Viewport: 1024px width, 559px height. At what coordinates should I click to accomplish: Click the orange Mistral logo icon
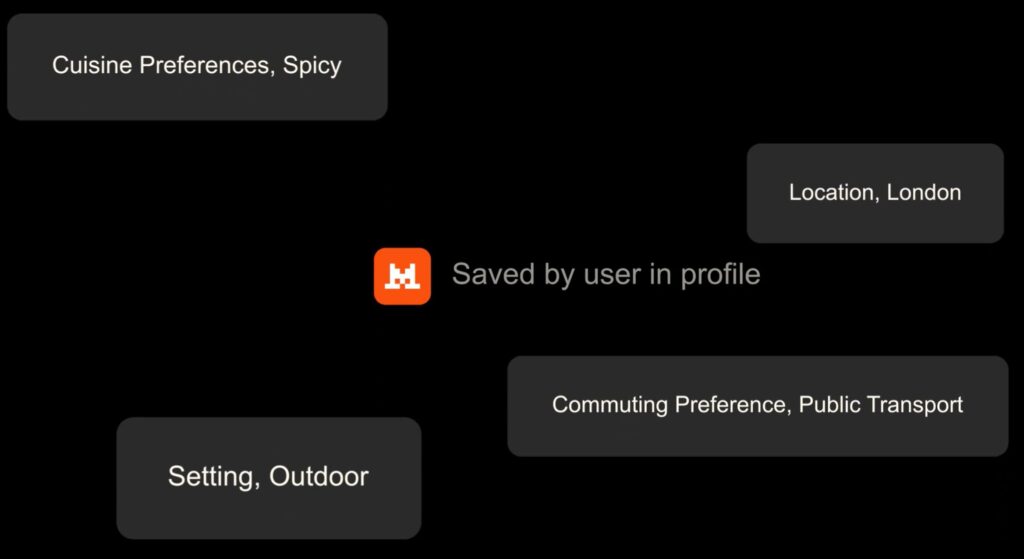click(402, 276)
